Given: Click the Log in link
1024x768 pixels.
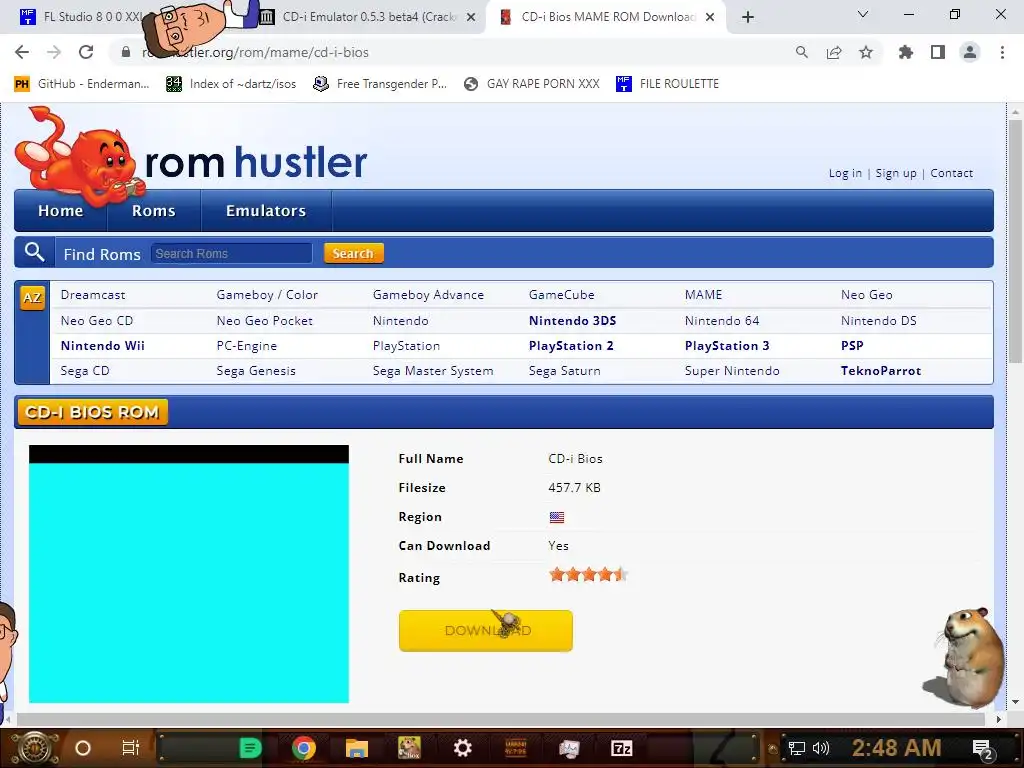Looking at the screenshot, I should tap(845, 173).
